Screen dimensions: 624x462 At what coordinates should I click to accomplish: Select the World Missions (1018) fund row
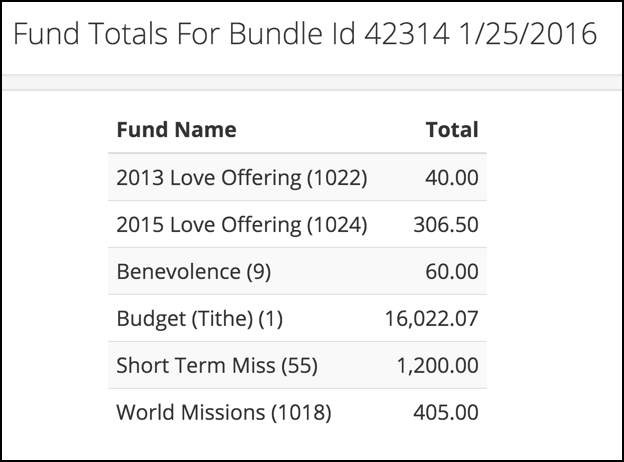[297, 412]
